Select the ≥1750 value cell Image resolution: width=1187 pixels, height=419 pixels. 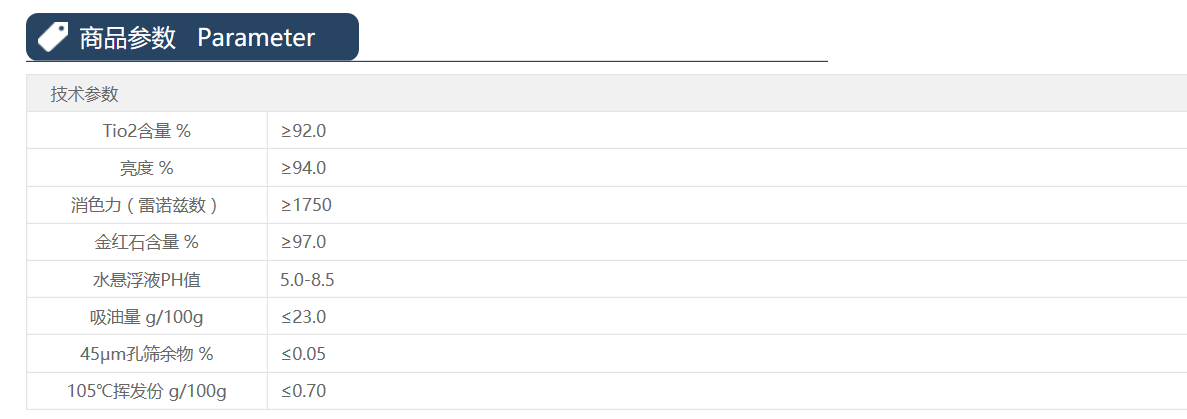coord(306,205)
